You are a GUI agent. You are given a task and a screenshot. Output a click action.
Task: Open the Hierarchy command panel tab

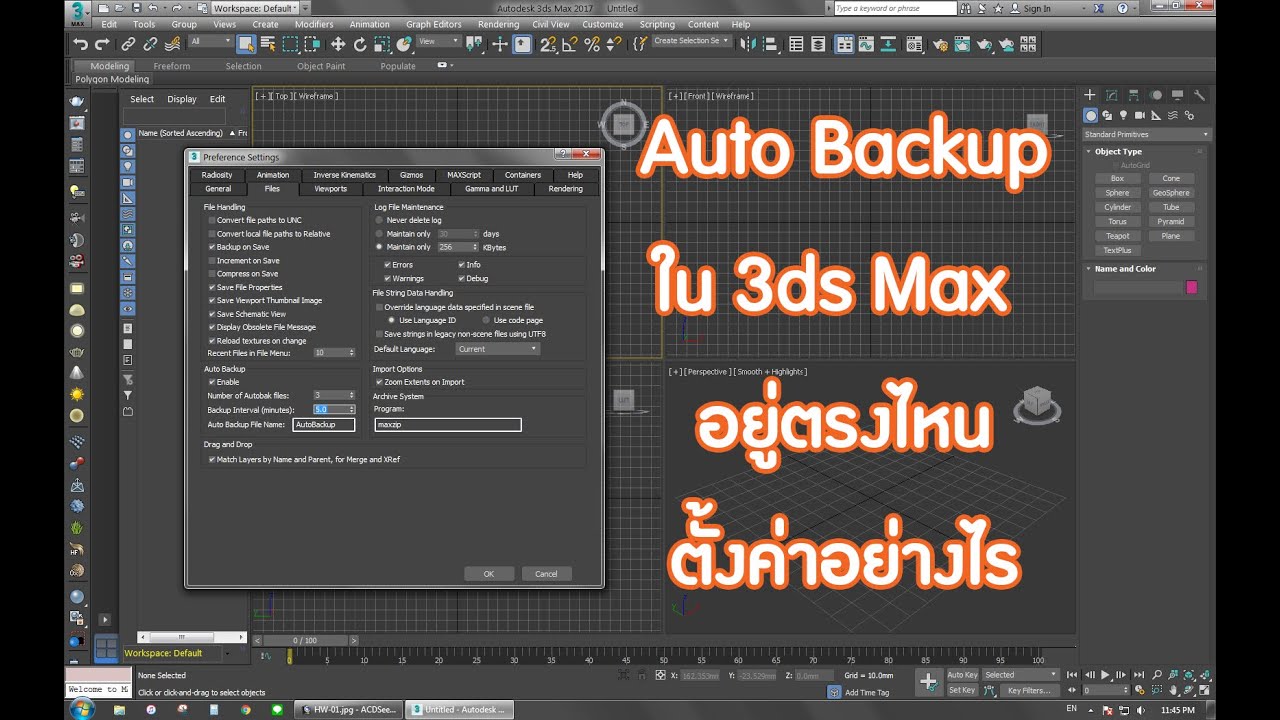click(1134, 96)
